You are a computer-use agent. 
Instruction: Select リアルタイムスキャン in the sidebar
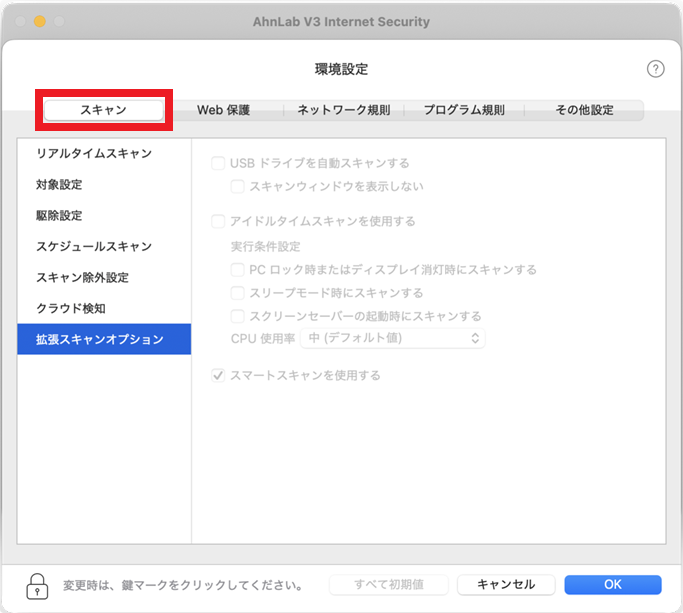[104, 153]
